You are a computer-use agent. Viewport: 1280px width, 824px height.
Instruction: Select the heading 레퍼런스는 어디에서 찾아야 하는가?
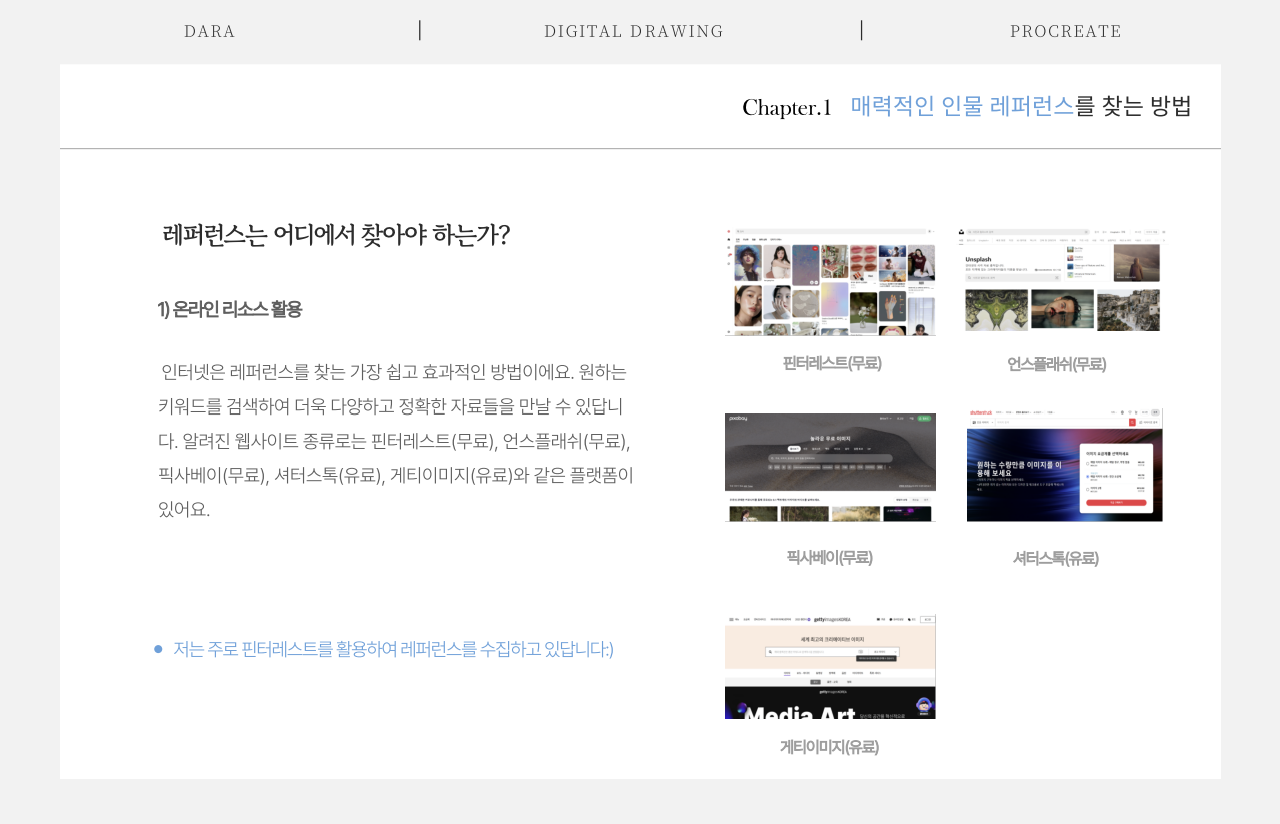point(336,235)
